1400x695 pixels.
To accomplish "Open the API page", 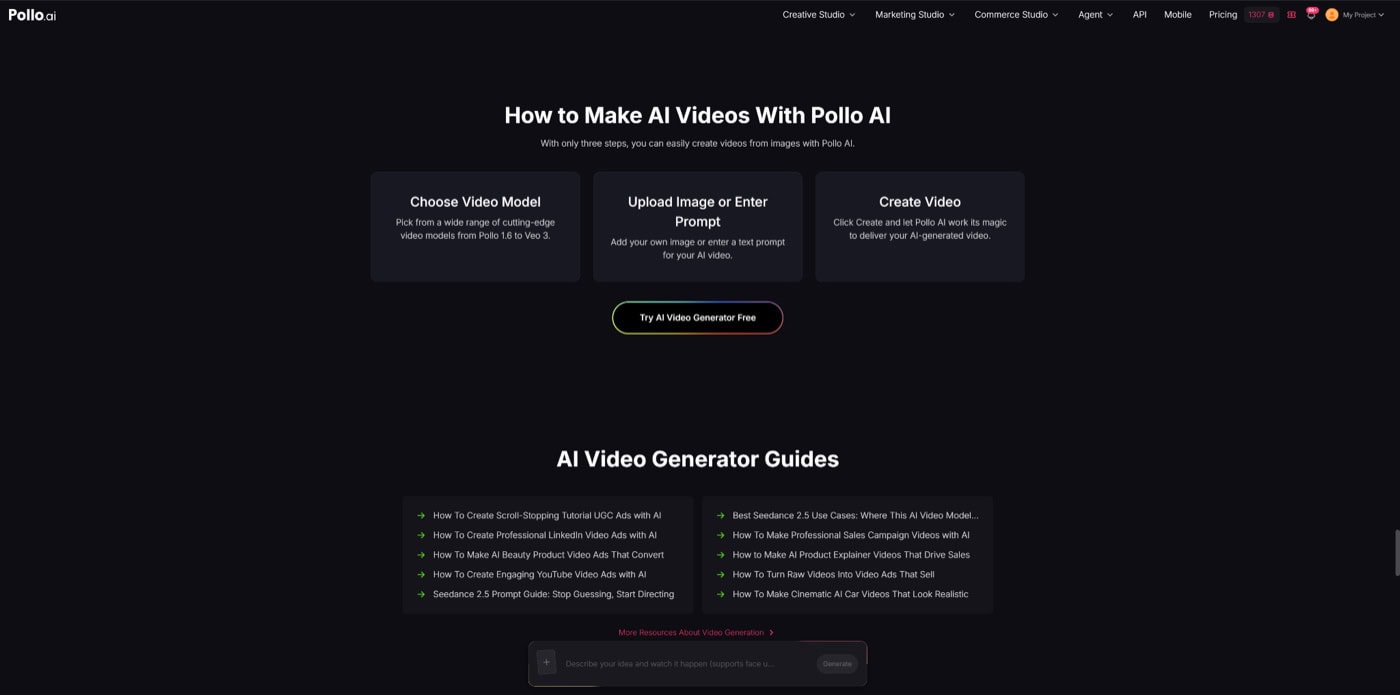I will pyautogui.click(x=1139, y=15).
